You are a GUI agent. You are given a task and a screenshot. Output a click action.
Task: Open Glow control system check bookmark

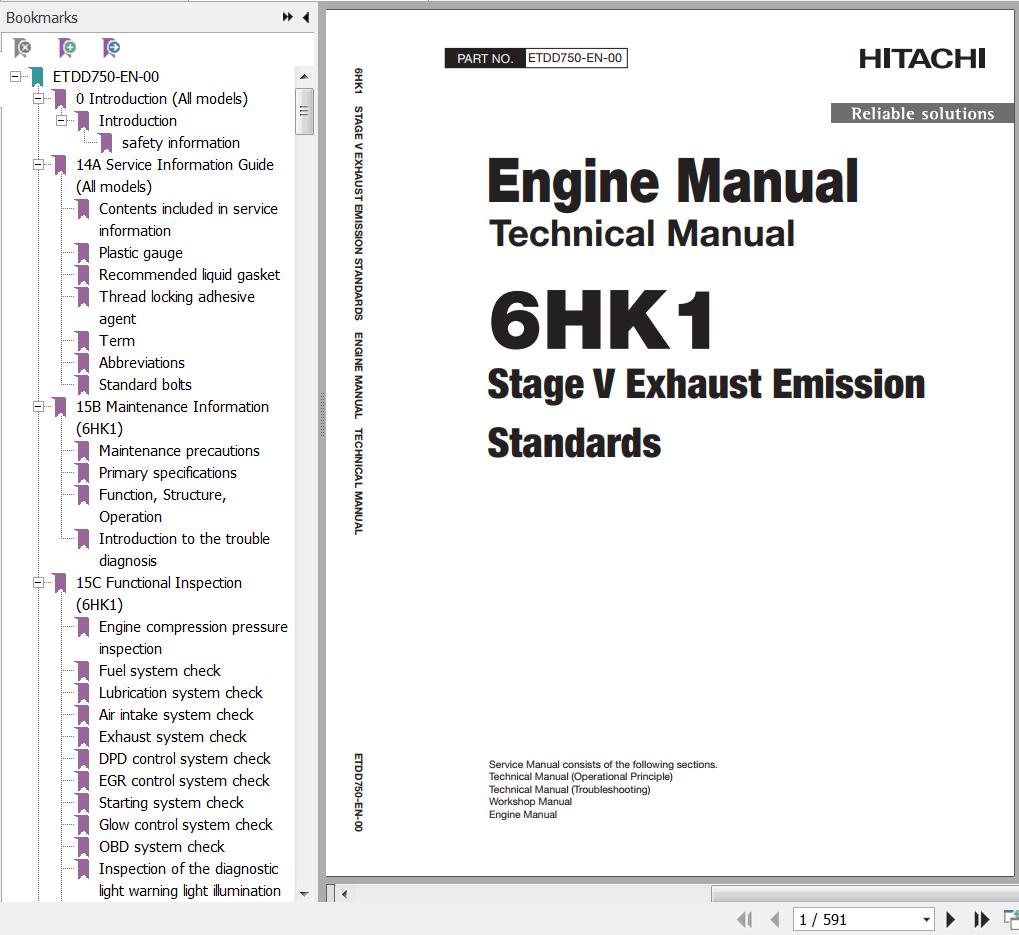click(186, 825)
